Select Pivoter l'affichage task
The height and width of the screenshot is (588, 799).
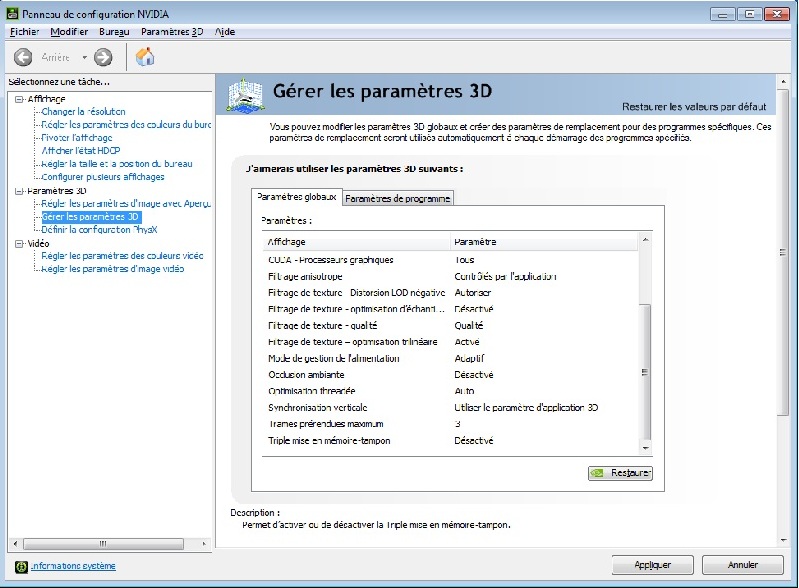pyautogui.click(x=76, y=138)
